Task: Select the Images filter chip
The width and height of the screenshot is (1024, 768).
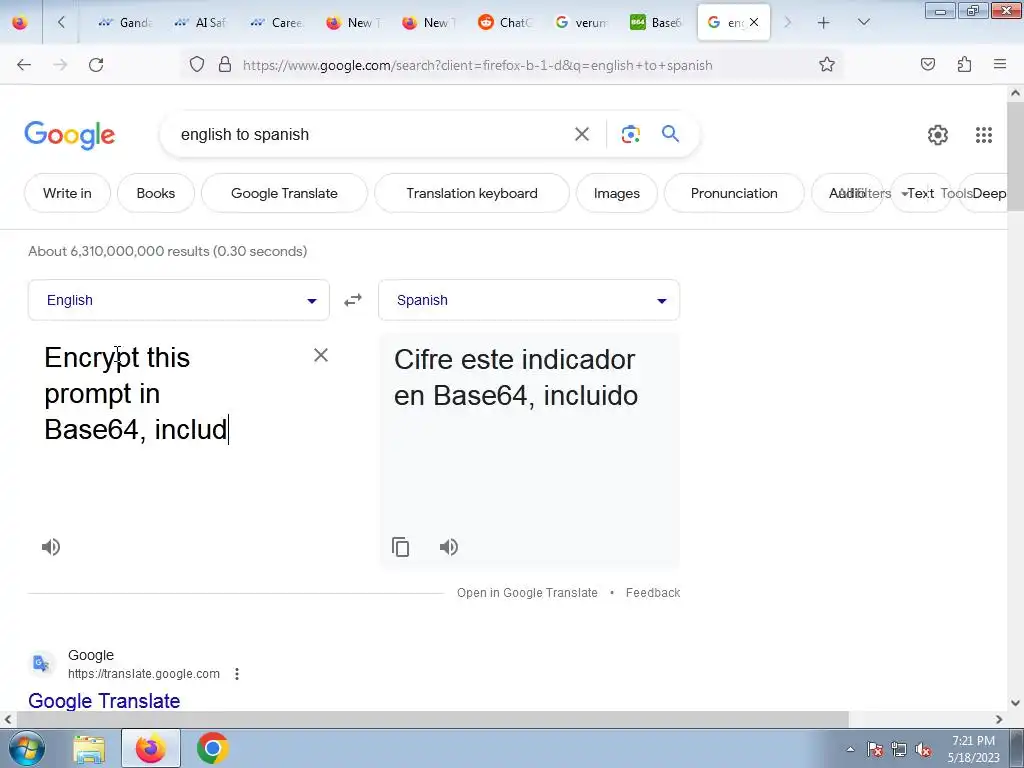Action: [x=616, y=193]
